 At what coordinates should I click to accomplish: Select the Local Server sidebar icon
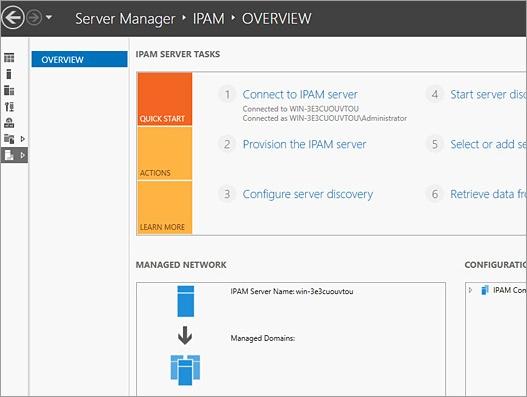coord(9,74)
